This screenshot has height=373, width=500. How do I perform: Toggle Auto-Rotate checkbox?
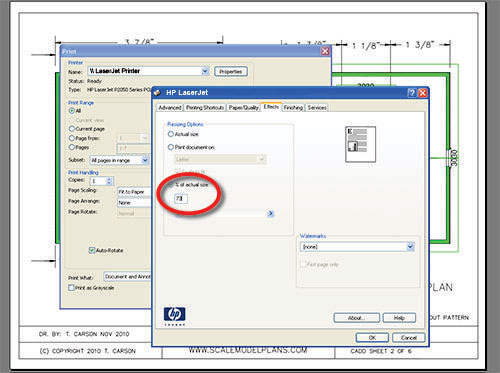tap(92, 250)
